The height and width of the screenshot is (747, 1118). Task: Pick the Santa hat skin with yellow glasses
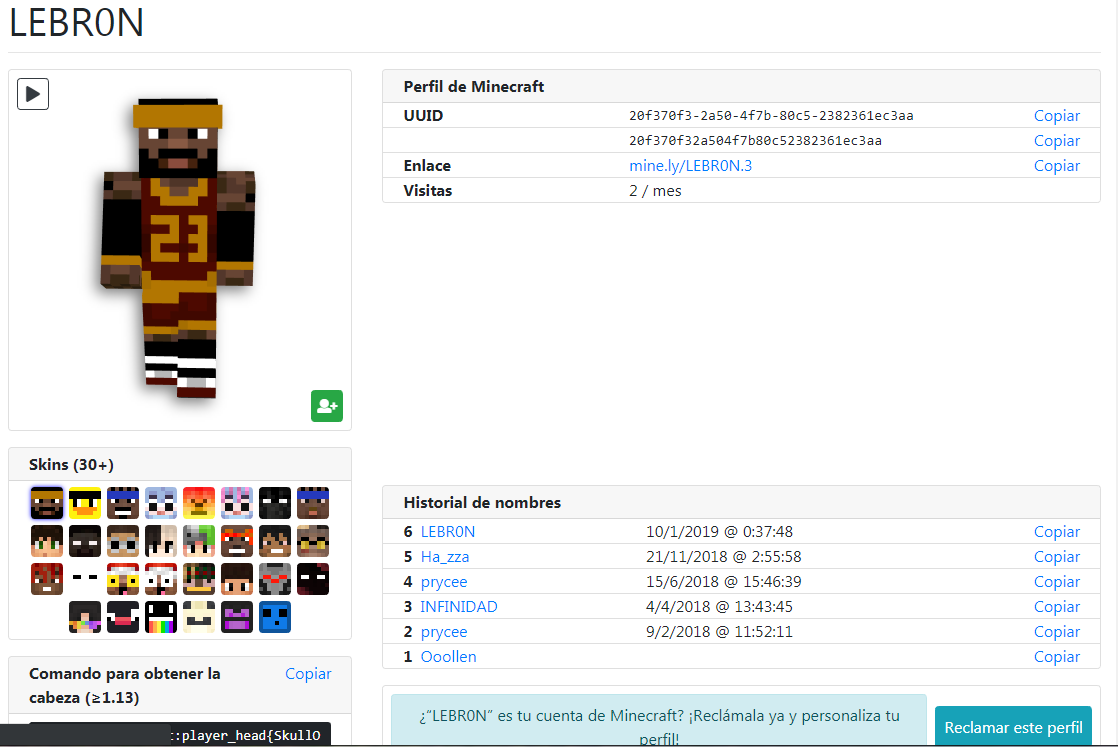123,579
